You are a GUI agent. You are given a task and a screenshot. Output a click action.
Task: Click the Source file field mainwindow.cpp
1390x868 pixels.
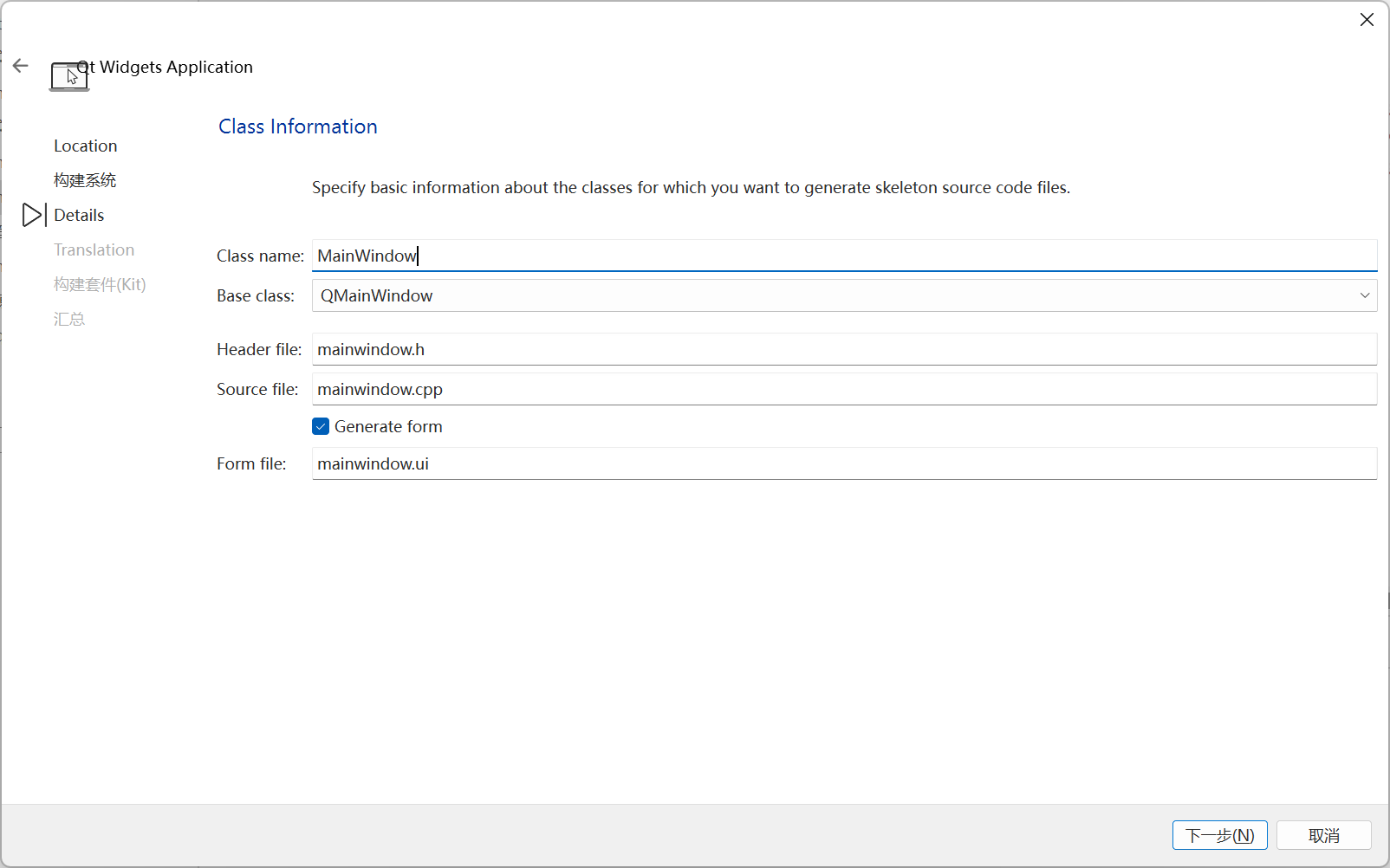(844, 389)
